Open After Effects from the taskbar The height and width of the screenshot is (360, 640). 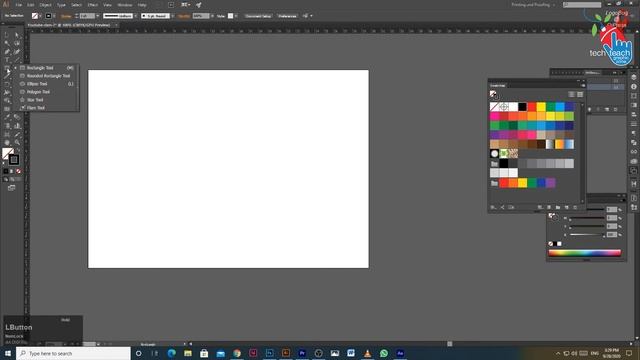[x=400, y=353]
